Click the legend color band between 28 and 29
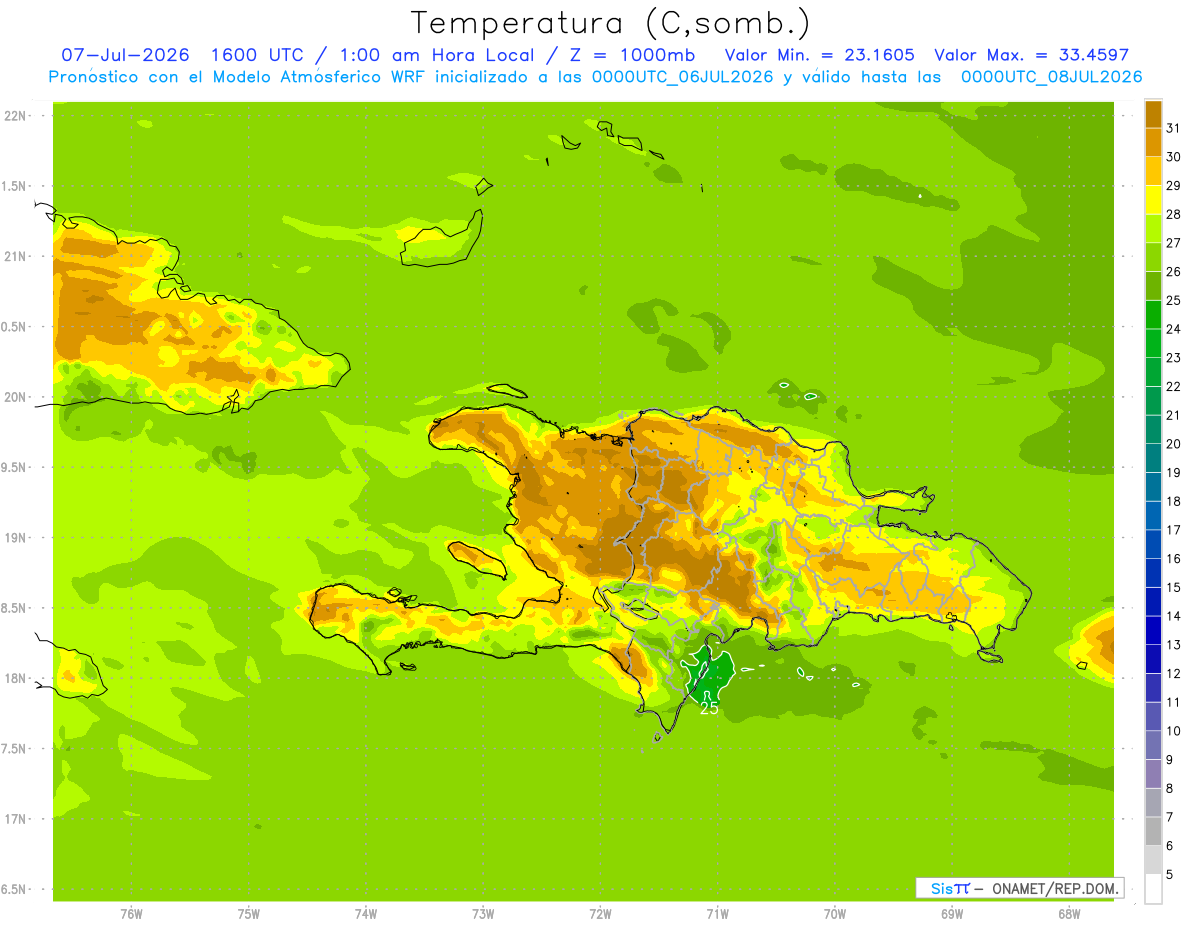 tap(1153, 200)
